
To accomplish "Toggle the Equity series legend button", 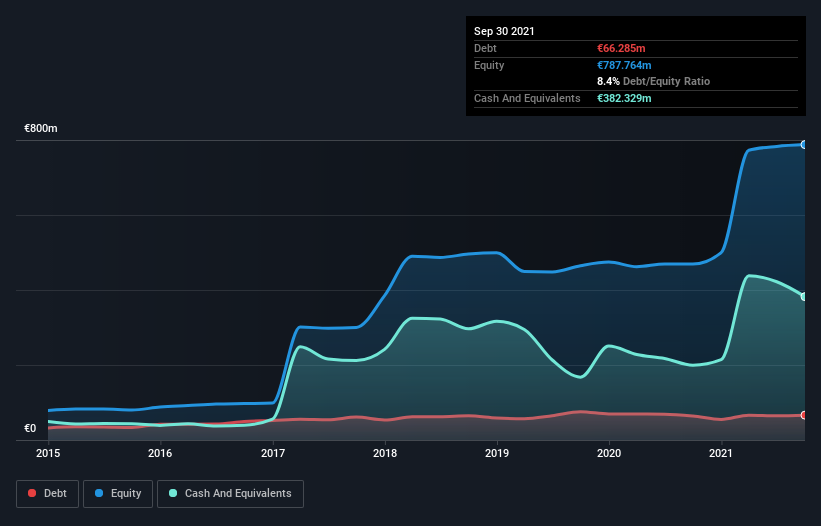I will 118,494.
